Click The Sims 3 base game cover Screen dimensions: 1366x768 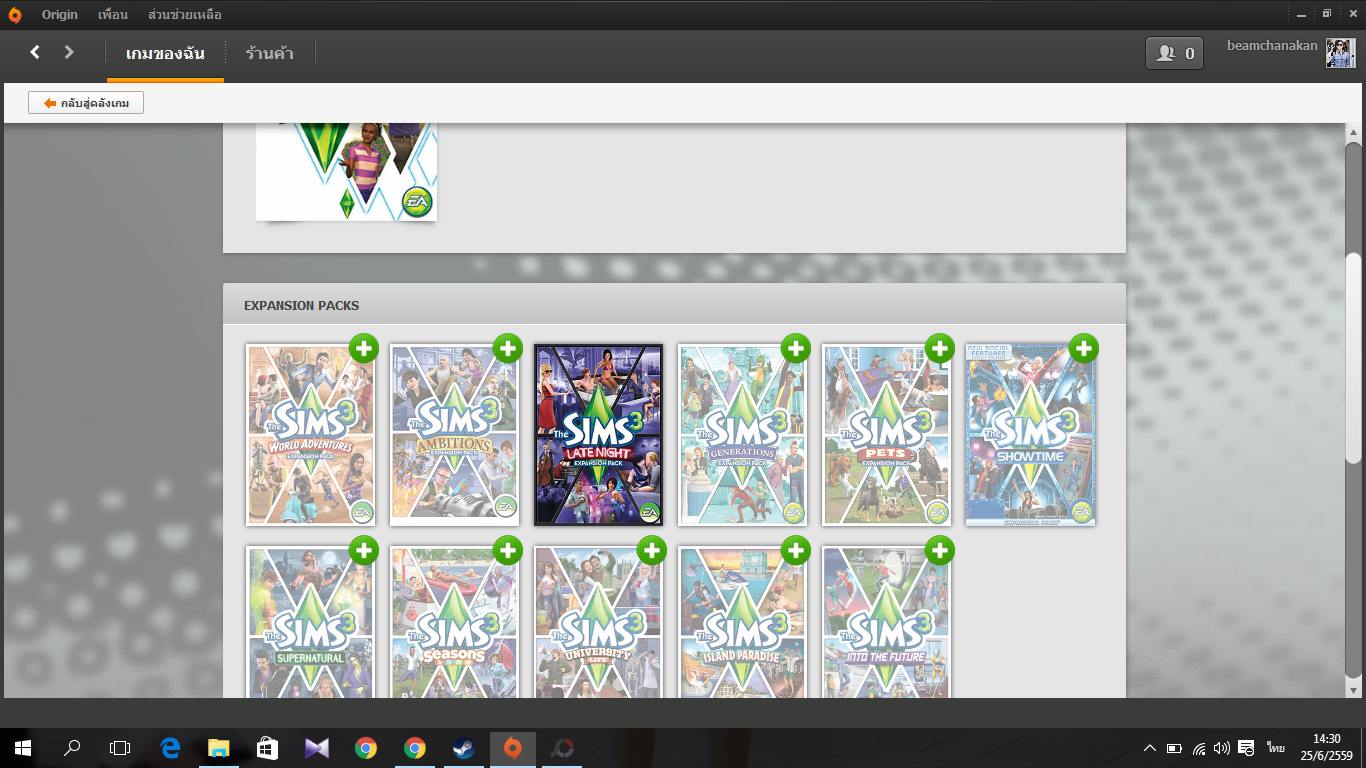pyautogui.click(x=346, y=171)
